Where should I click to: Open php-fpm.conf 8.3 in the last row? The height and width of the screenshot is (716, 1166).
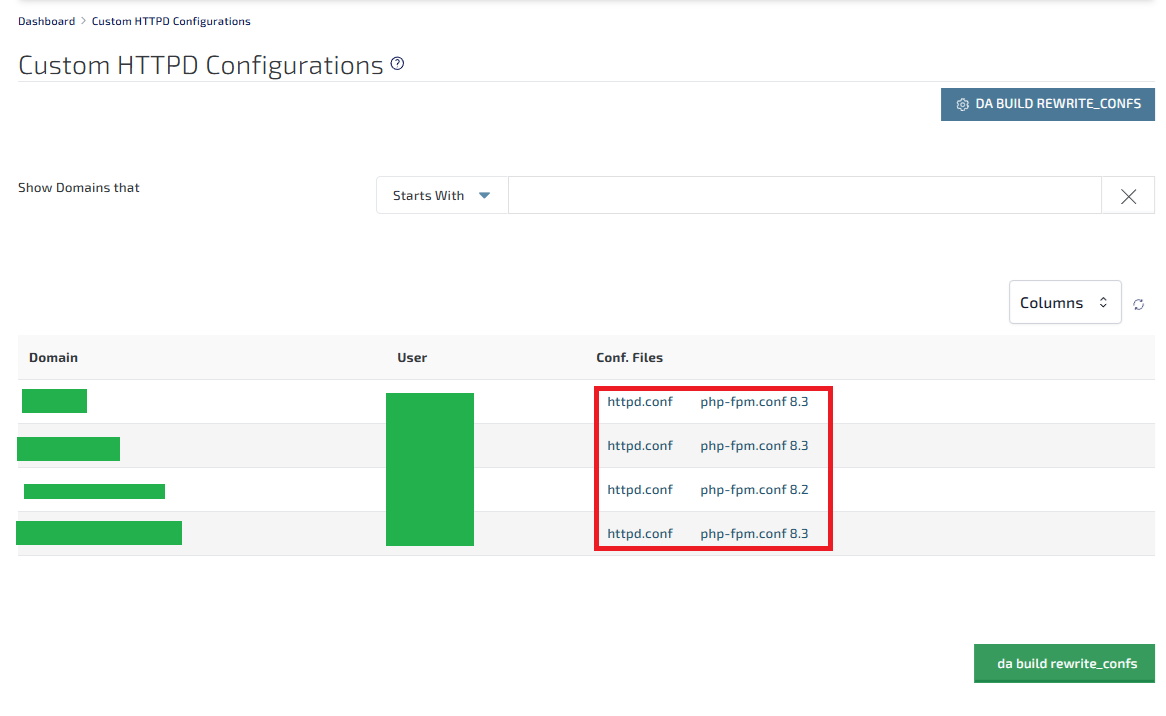pos(754,534)
